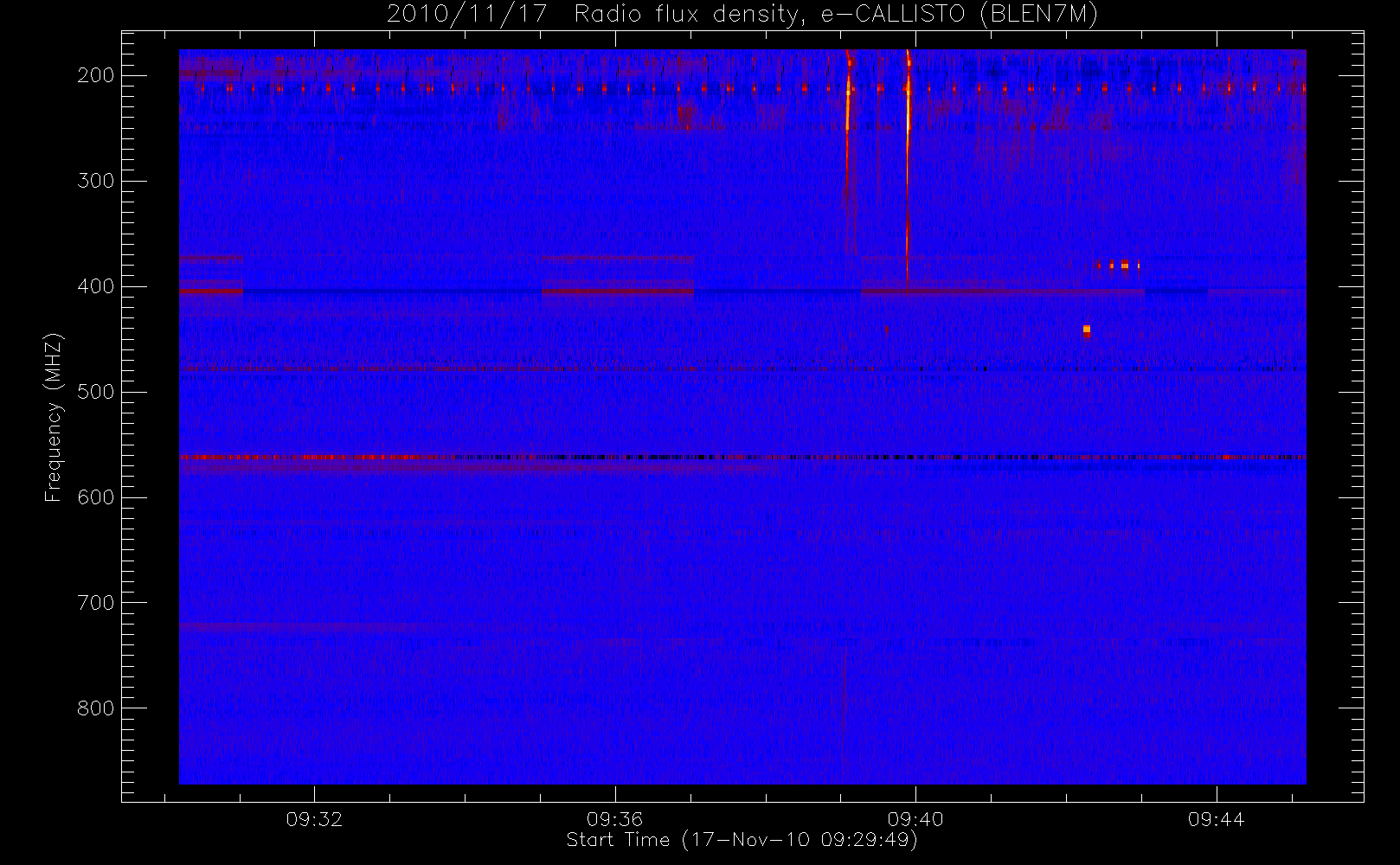The width and height of the screenshot is (1400, 865).
Task: Select the 400 frequency tick label
Action: [x=96, y=286]
